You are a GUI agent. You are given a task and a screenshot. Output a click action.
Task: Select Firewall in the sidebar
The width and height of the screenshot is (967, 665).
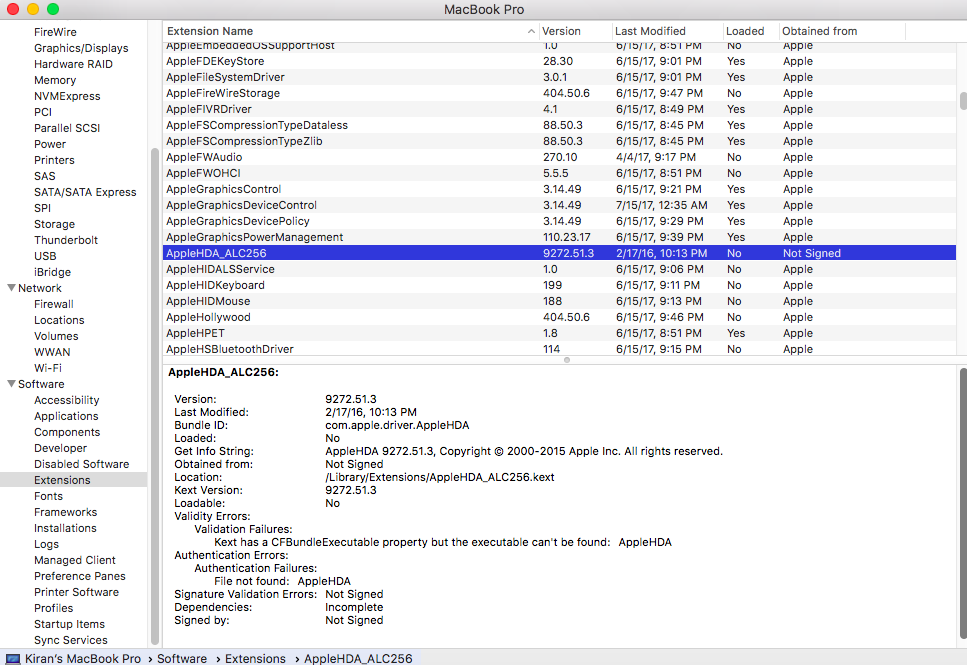[x=53, y=304]
